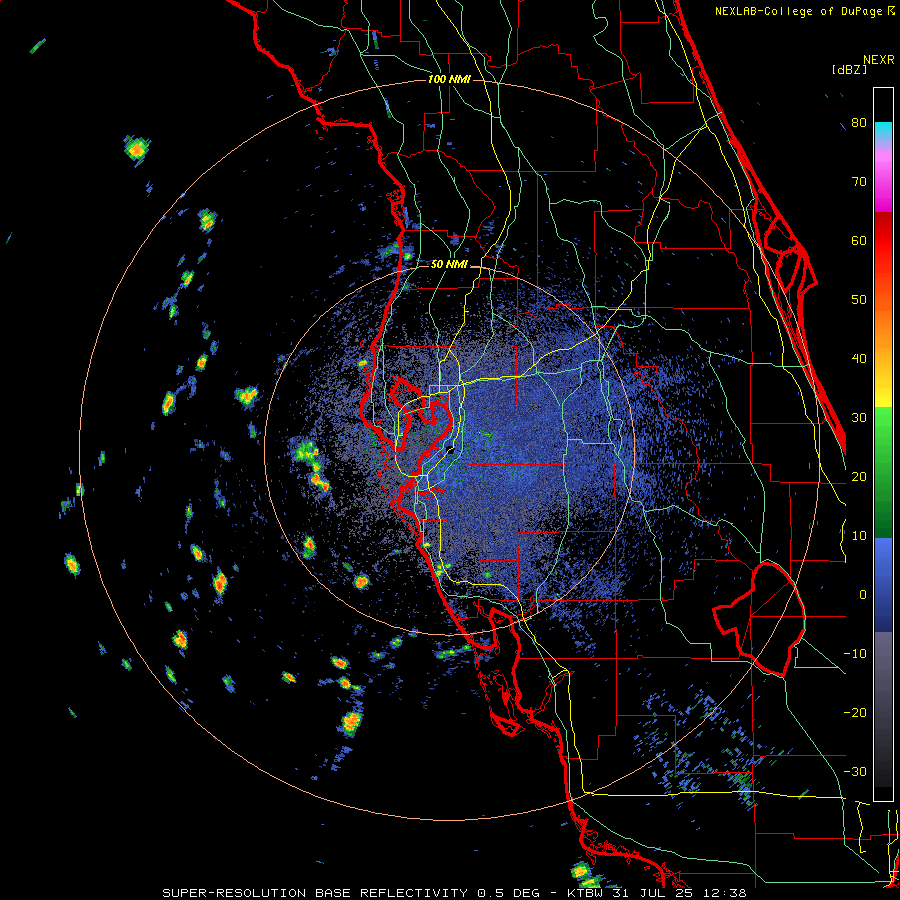The width and height of the screenshot is (900, 900).
Task: Click the SUPER-RESOLUTION BASE REFLECTIVITY caption text
Action: 314,893
